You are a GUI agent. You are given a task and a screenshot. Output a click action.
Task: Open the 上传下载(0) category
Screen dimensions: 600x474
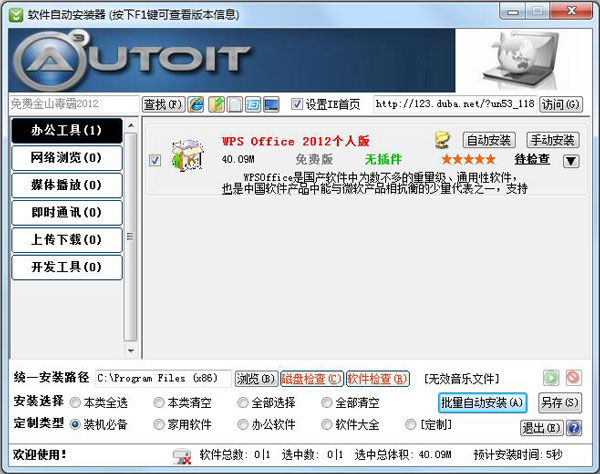67,240
